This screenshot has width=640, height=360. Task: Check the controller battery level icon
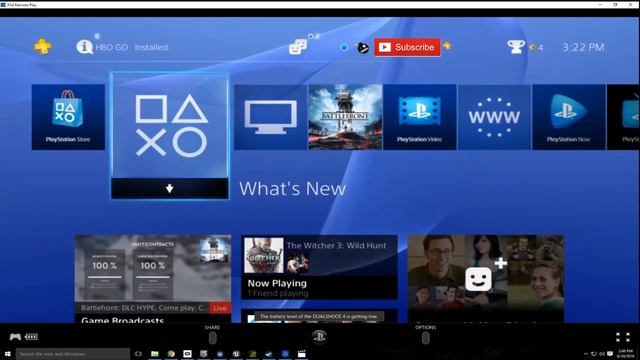pos(31,337)
